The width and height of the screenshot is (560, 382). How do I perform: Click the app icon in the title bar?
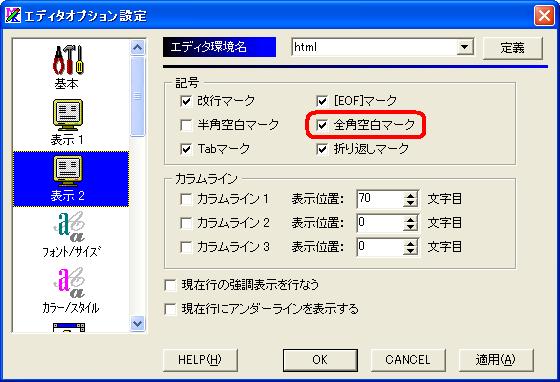coord(13,15)
